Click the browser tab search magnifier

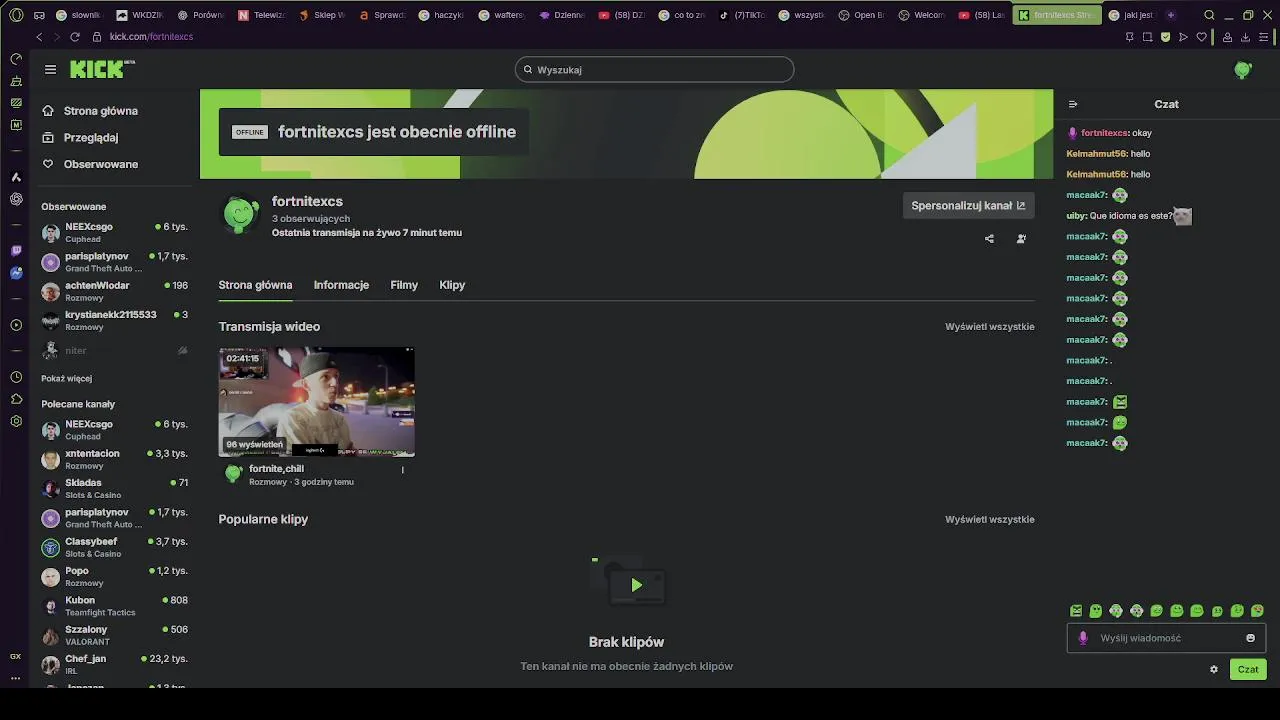[1209, 15]
